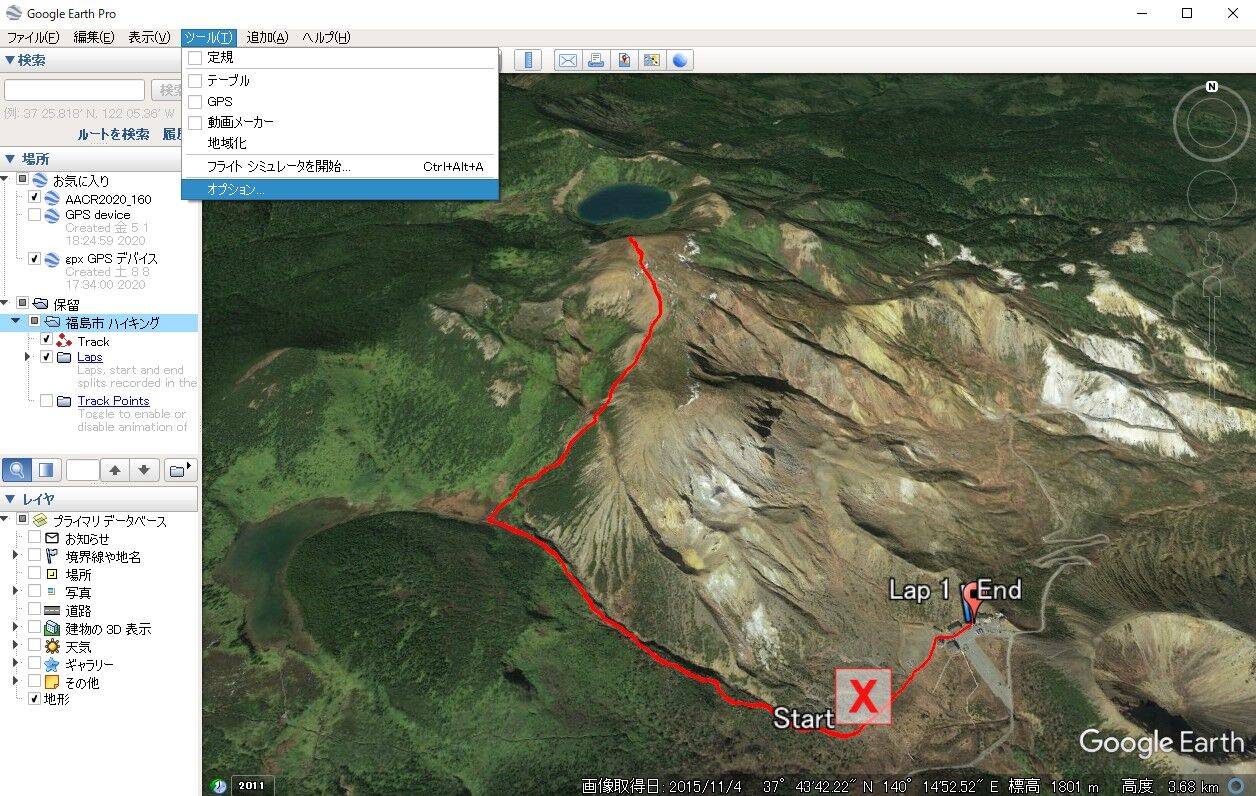Collapse the 検索 panel header triangle

coord(10,60)
